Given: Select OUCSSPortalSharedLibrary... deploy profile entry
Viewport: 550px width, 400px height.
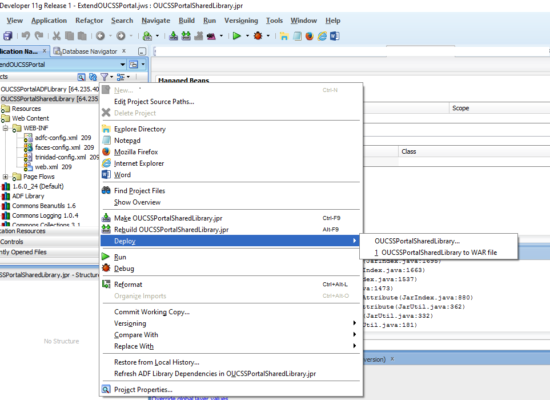Looking at the screenshot, I should [417, 241].
